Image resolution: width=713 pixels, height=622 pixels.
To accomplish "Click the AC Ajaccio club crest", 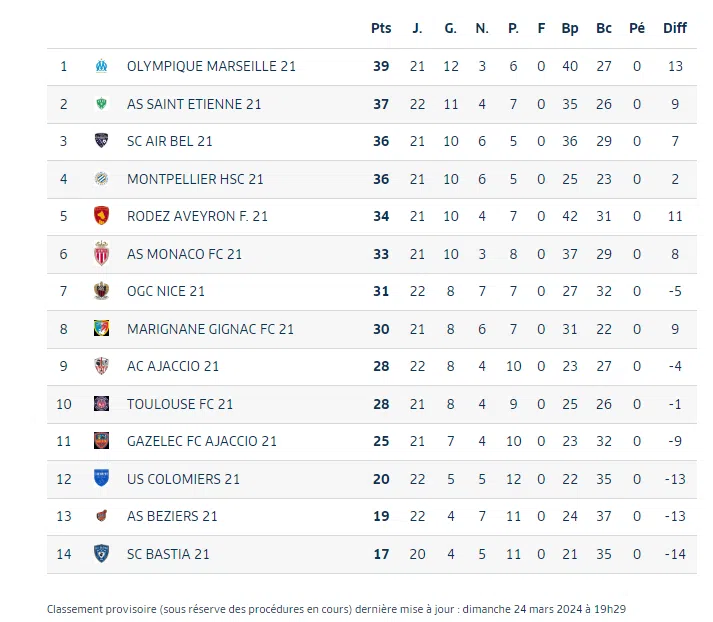I will pos(101,366).
